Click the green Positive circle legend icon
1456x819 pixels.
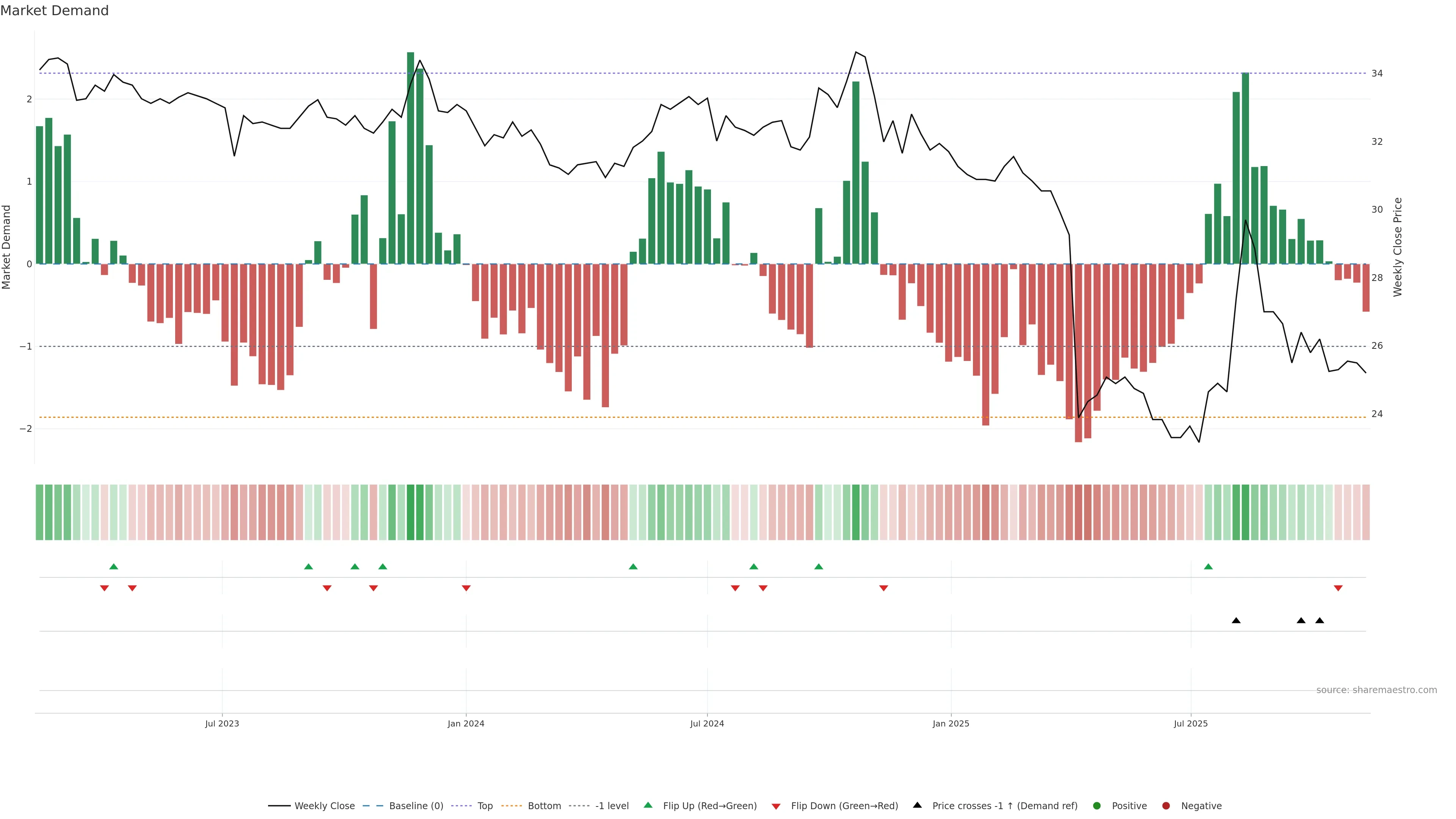tap(1097, 805)
